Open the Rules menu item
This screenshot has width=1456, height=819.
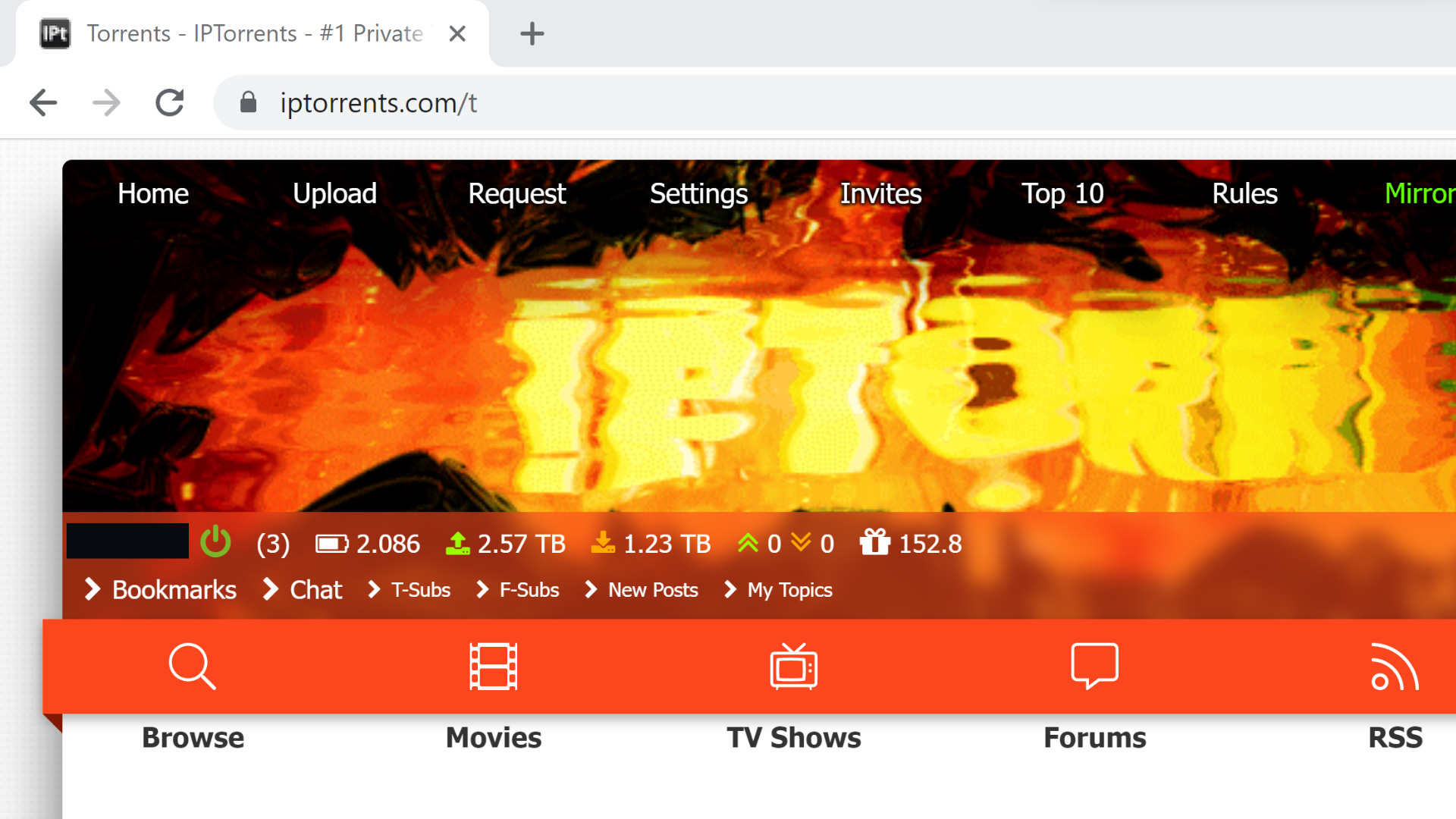(x=1245, y=194)
